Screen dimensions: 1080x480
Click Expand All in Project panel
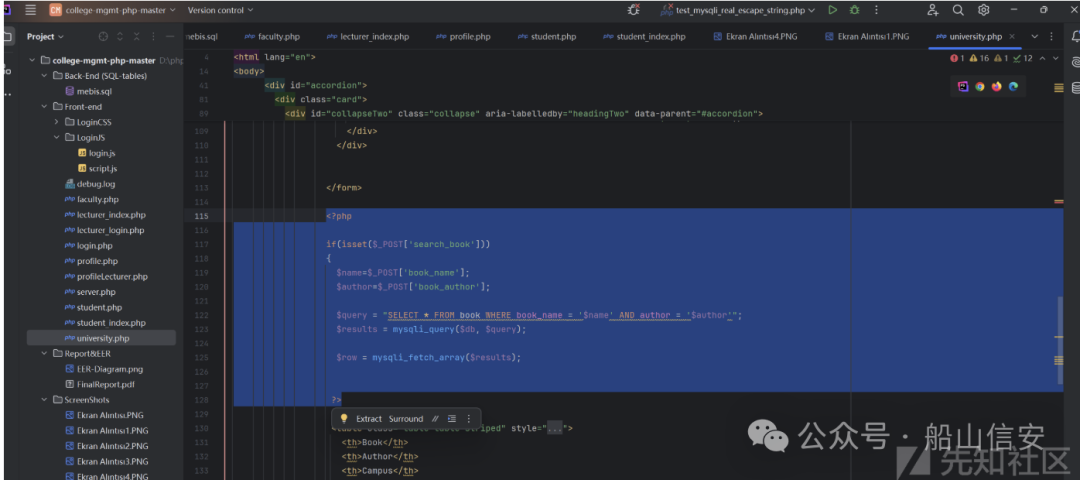(x=120, y=36)
